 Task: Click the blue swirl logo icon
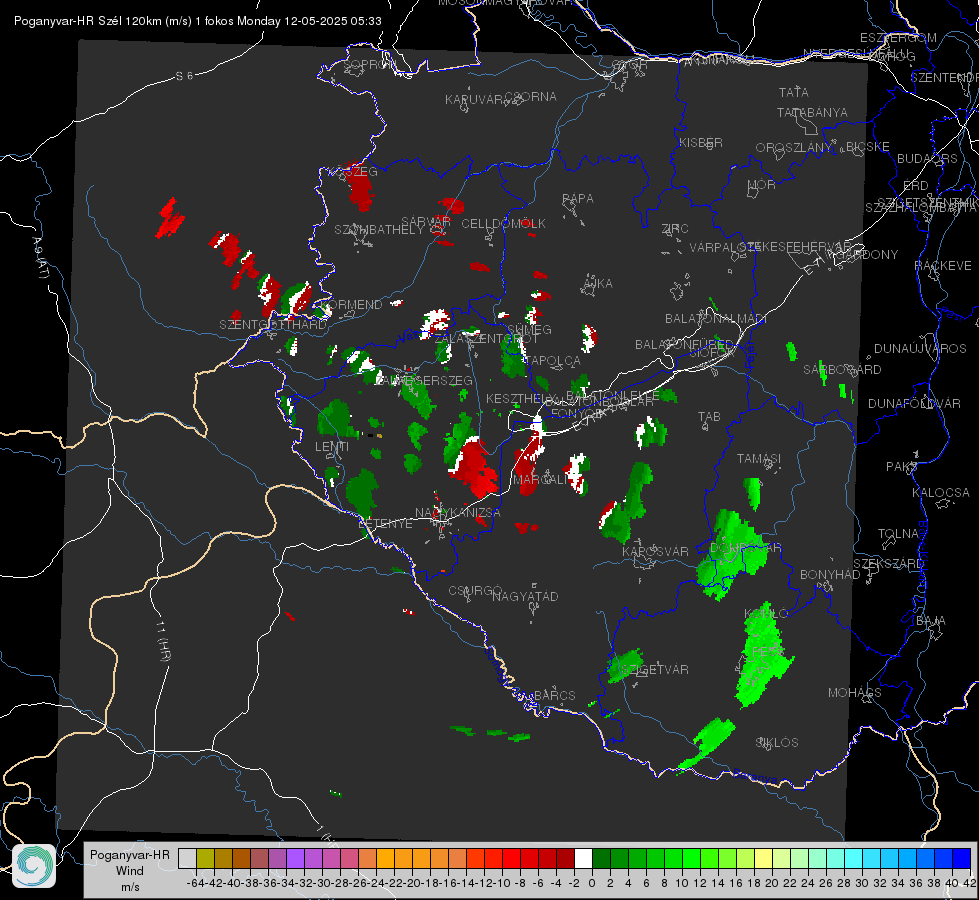pos(34,866)
